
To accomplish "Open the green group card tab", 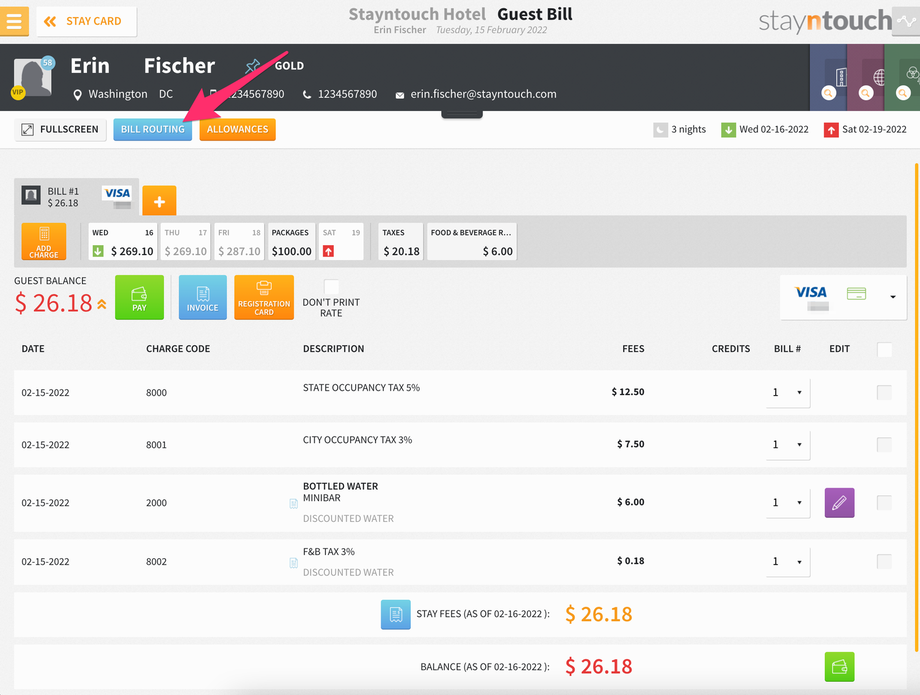I will pos(902,77).
